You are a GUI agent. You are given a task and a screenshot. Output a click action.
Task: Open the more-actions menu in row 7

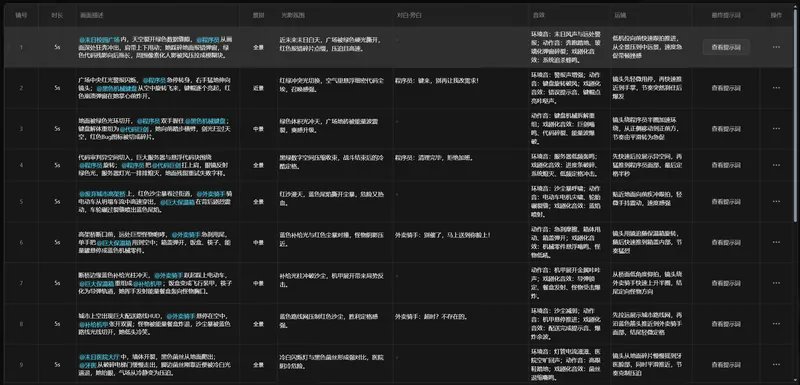(776, 283)
